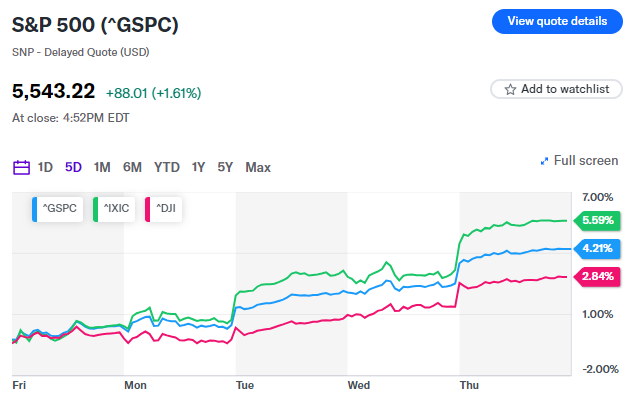Click the star icon beside Add to watchlist
633x408 pixels.
pos(510,89)
